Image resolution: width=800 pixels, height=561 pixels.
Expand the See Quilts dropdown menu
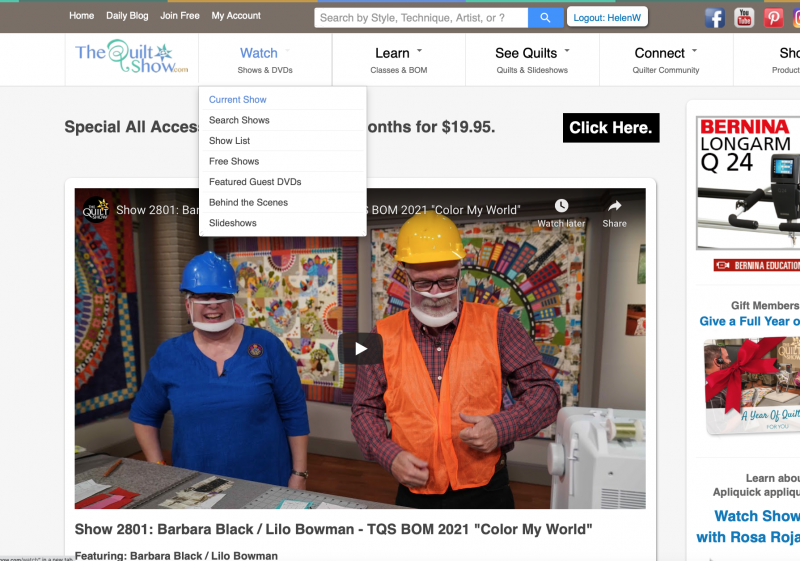531,53
